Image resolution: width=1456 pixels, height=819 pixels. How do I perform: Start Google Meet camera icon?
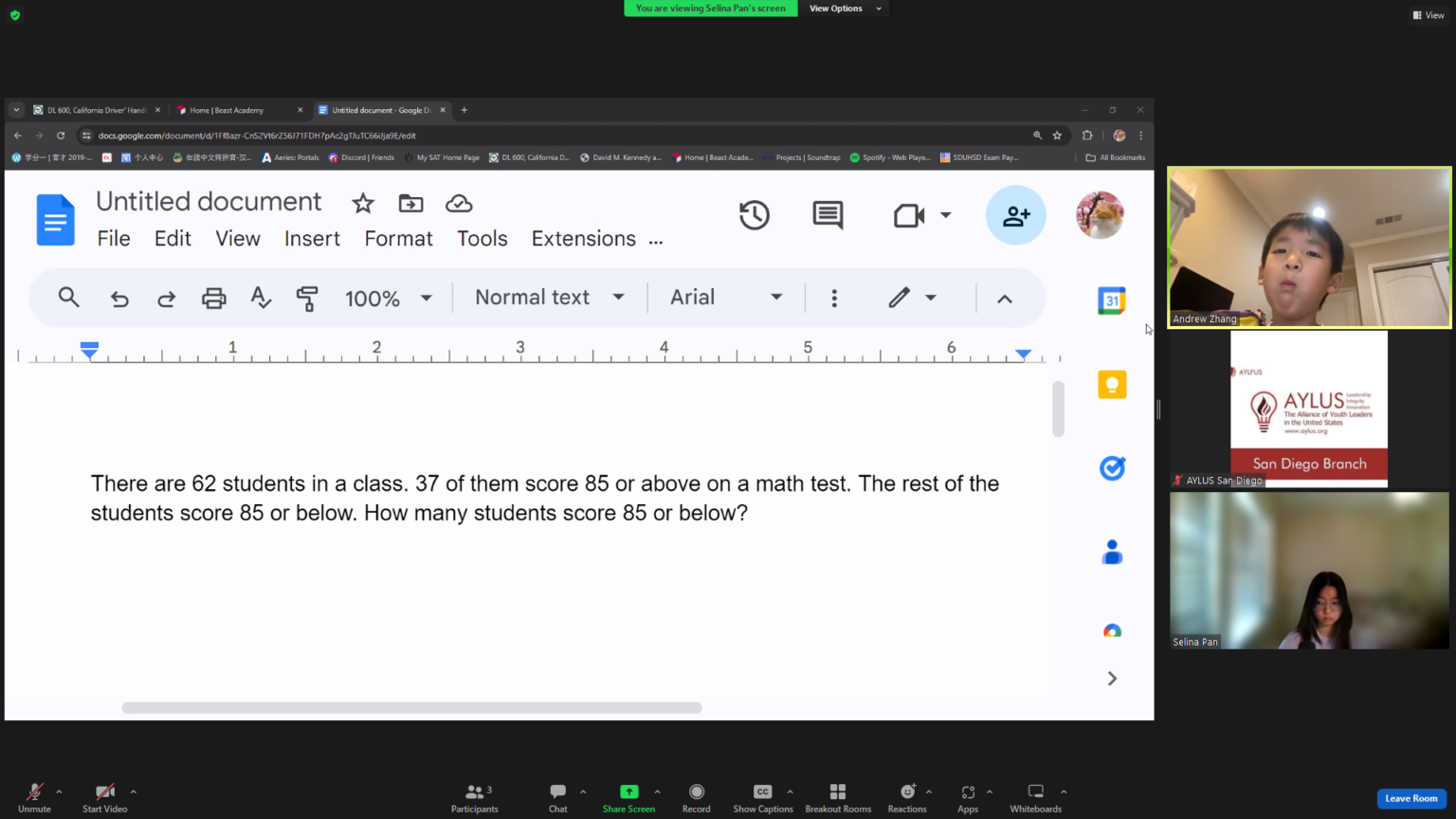909,216
